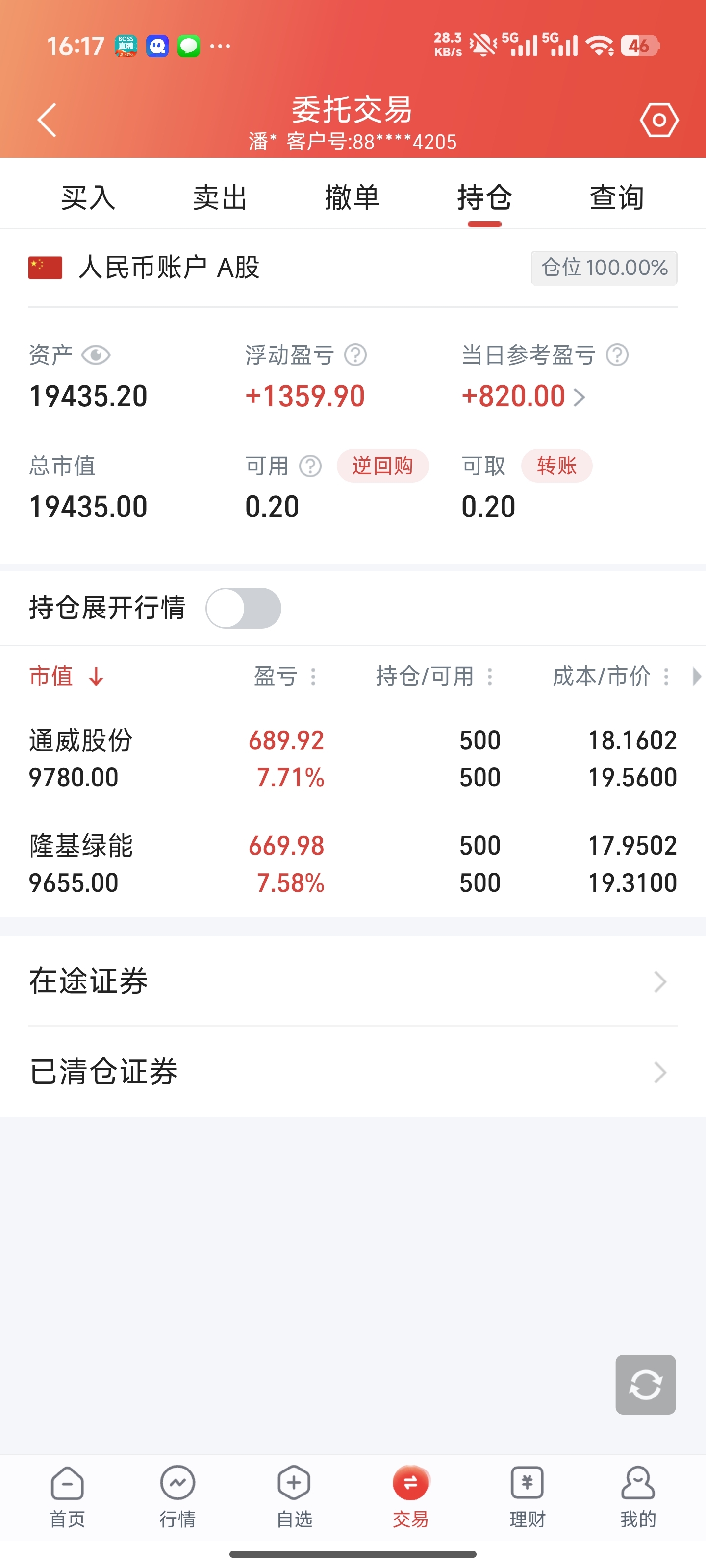The width and height of the screenshot is (706, 1568).
Task: Sort holdings by 市值 column arrow
Action: 96,677
